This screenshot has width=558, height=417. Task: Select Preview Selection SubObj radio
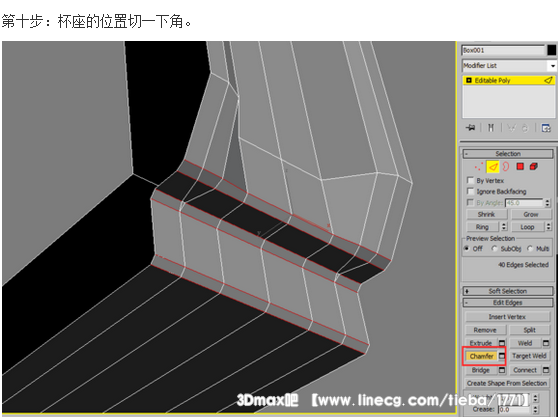coord(494,248)
